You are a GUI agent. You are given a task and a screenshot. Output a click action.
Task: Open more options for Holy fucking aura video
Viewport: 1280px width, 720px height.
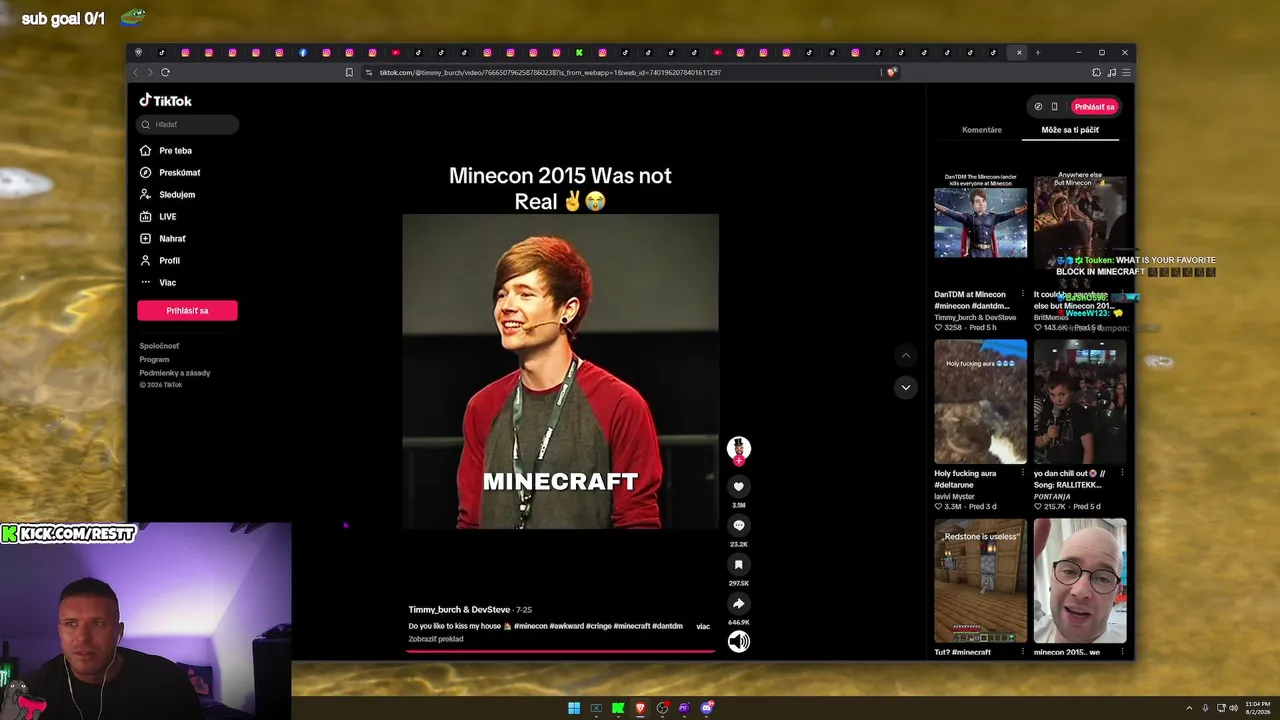click(x=1021, y=474)
